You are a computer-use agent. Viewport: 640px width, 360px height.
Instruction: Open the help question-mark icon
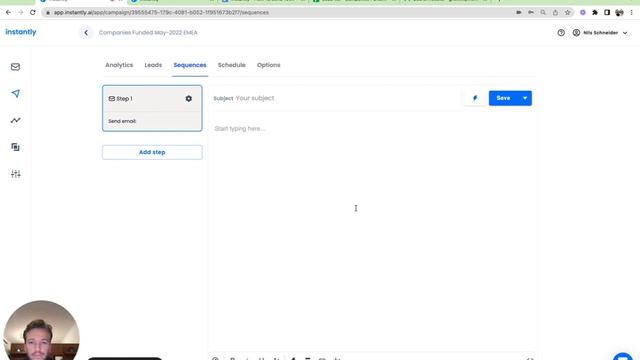point(561,33)
